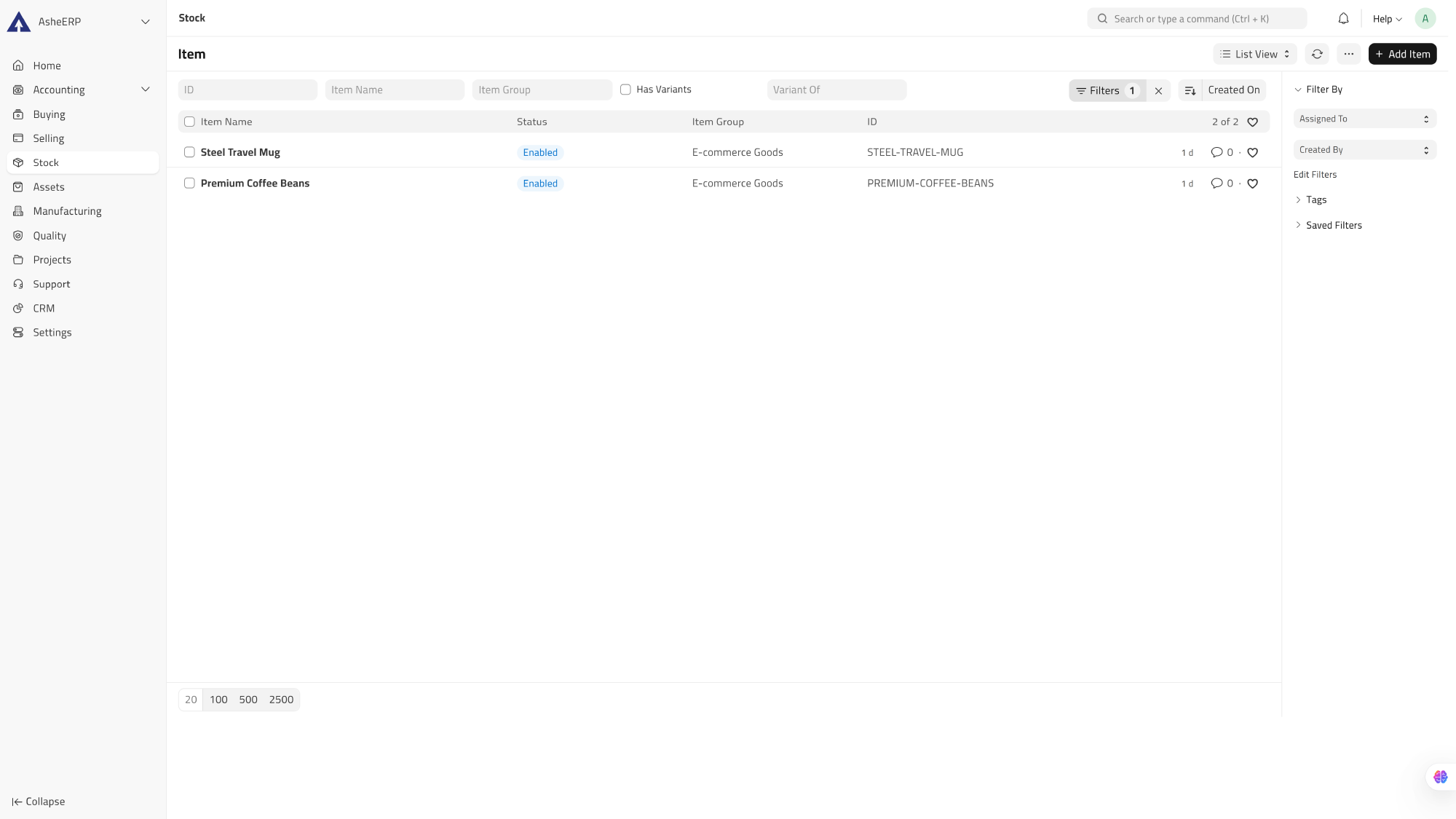Toggle sort direction icon beside Created On
The image size is (1456, 819).
[x=1190, y=90]
